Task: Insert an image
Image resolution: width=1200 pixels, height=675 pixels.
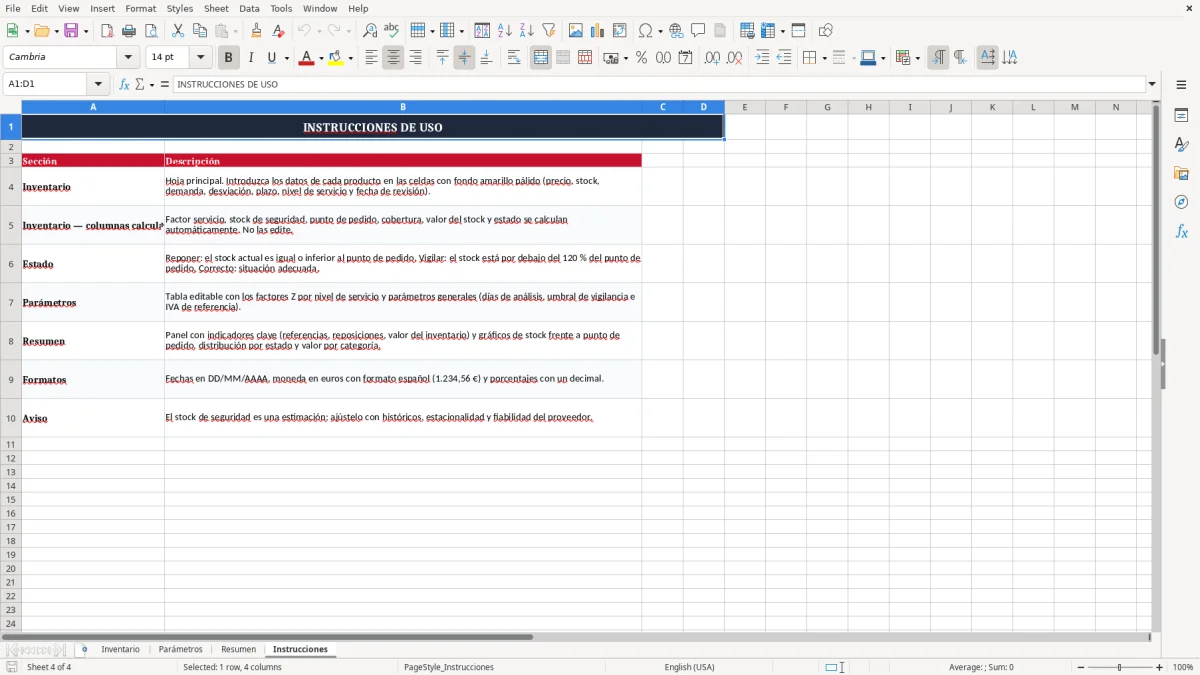Action: [576, 31]
